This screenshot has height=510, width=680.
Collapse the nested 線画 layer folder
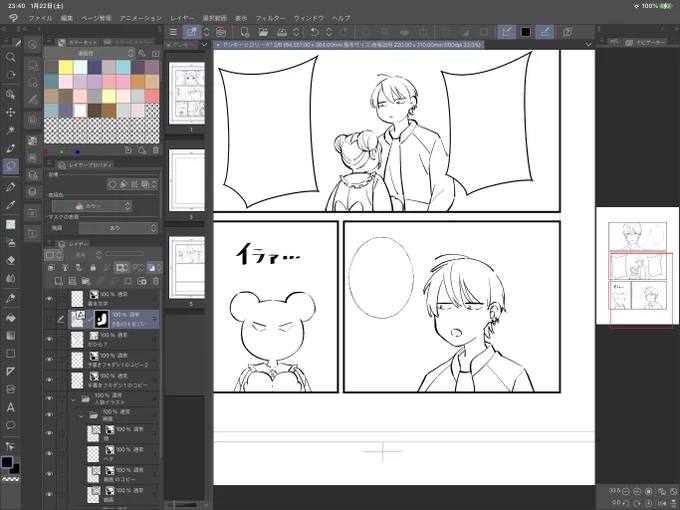pyautogui.click(x=81, y=415)
